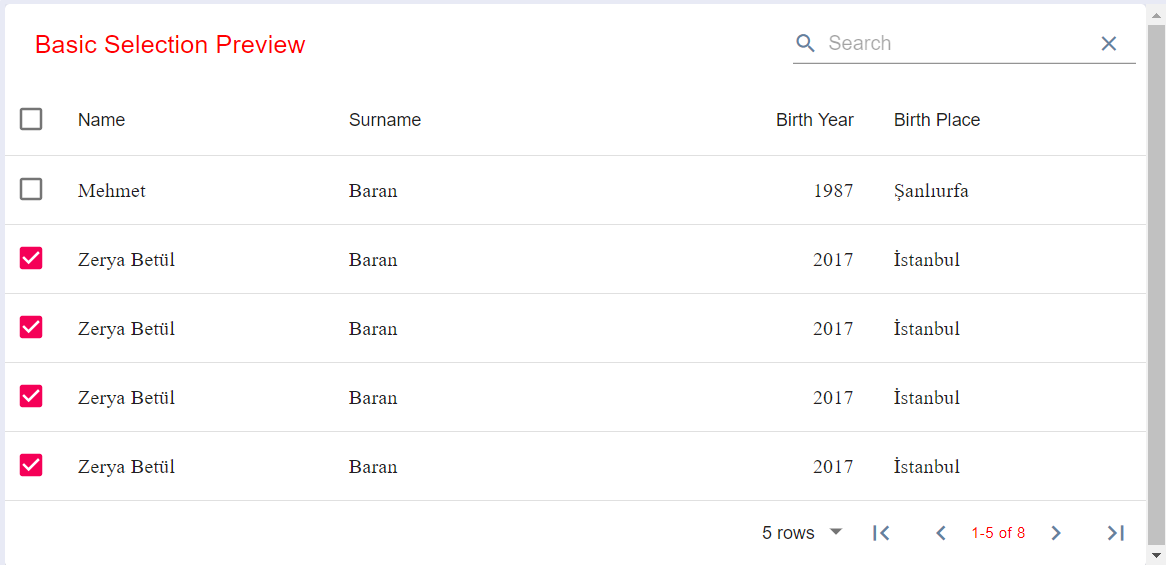Click the vertical scrollbar down arrow

[x=1156, y=555]
